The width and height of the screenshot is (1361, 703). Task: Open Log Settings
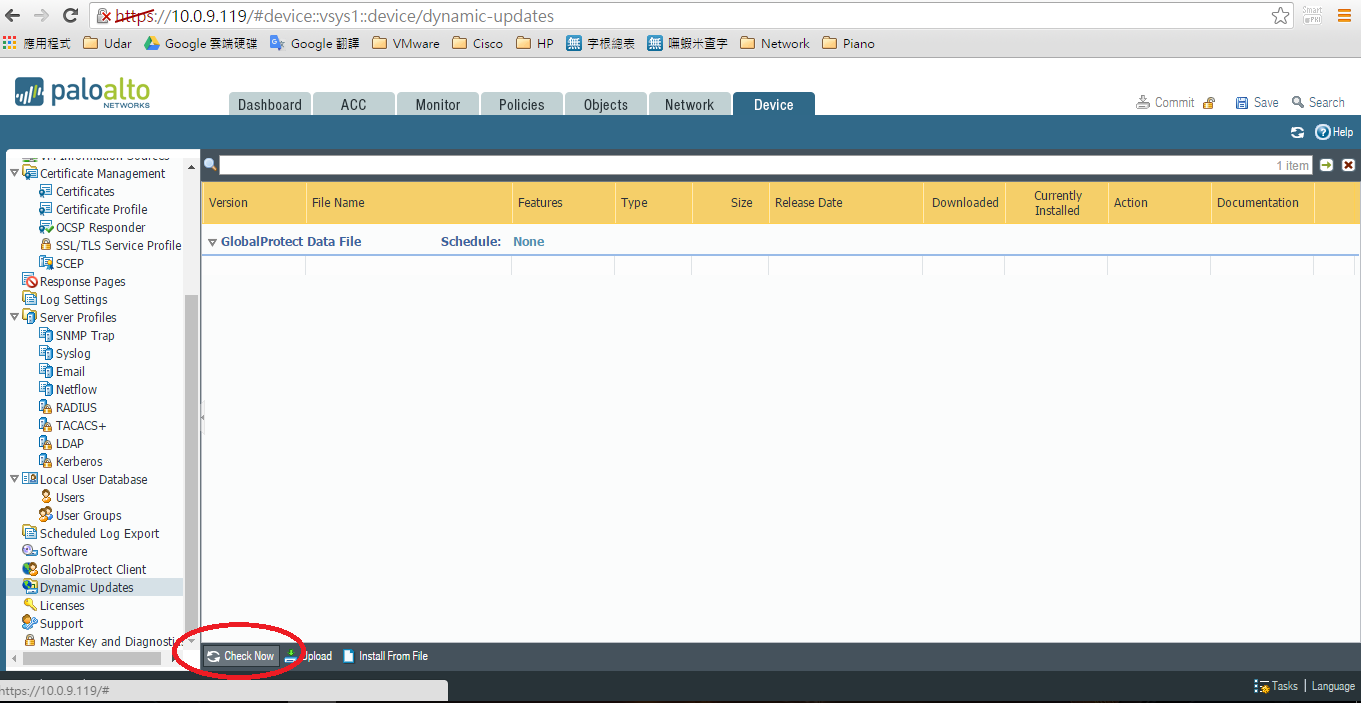[73, 299]
